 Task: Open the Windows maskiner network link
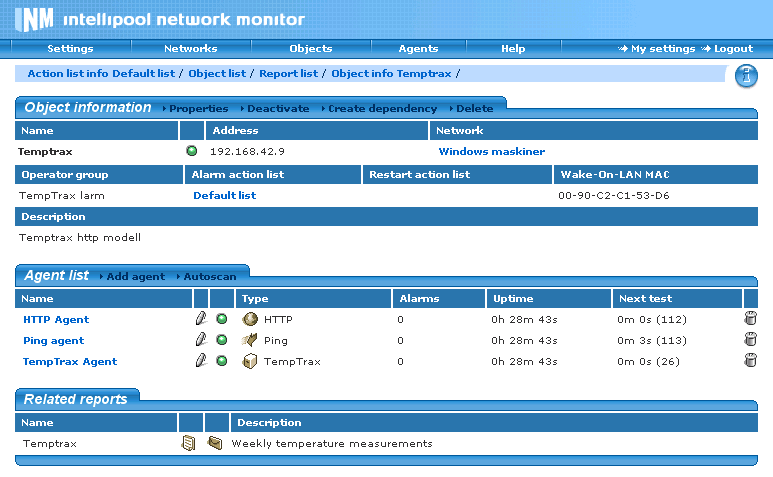pyautogui.click(x=491, y=151)
